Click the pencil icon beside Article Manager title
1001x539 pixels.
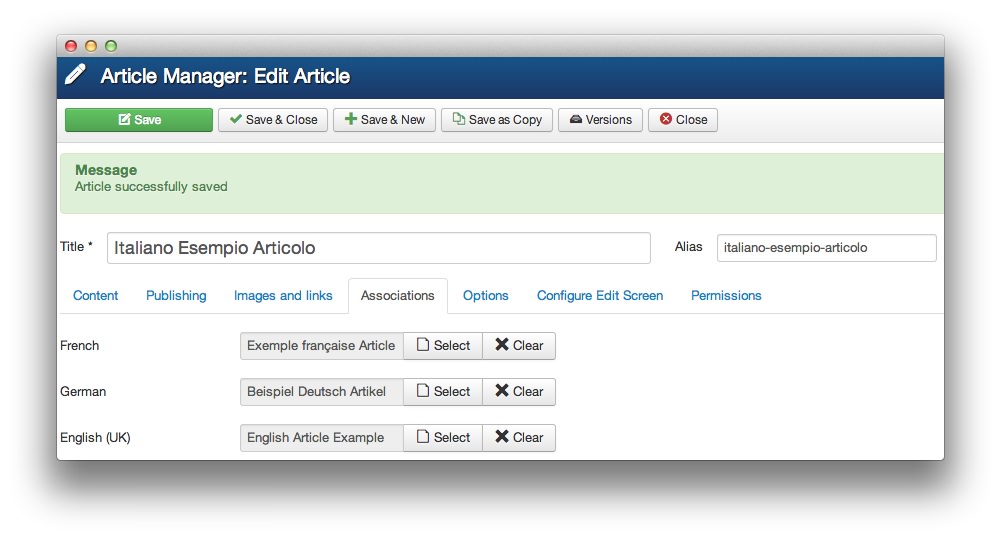point(76,76)
